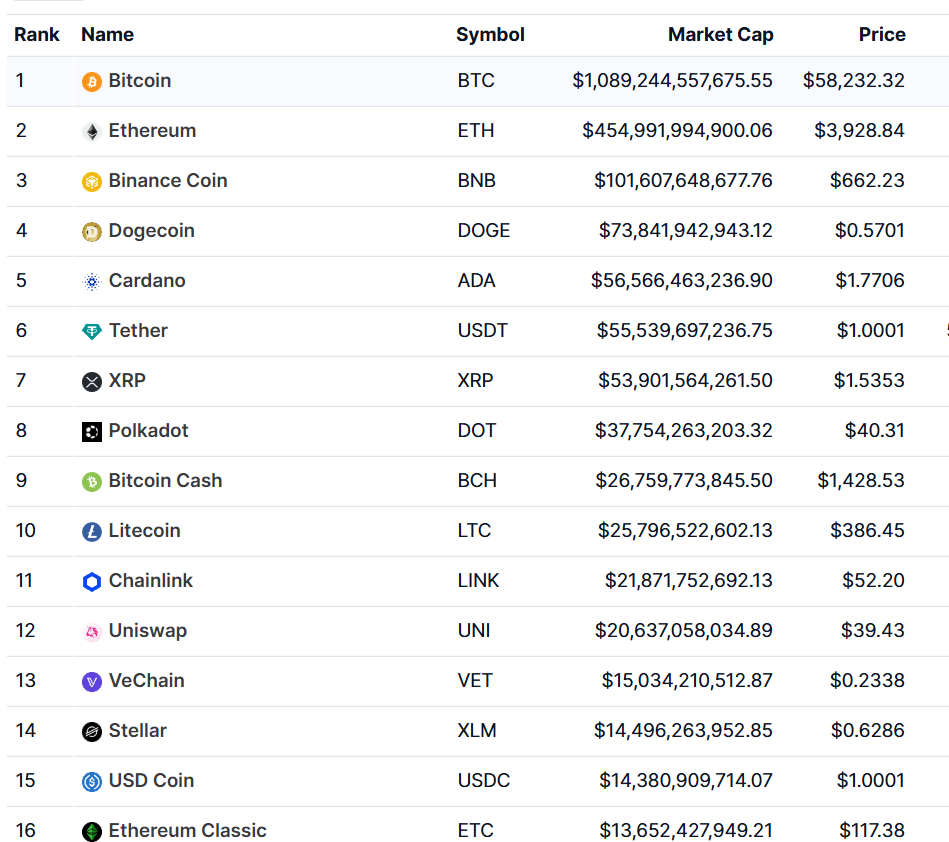Click the Cardano logo icon

(92, 282)
